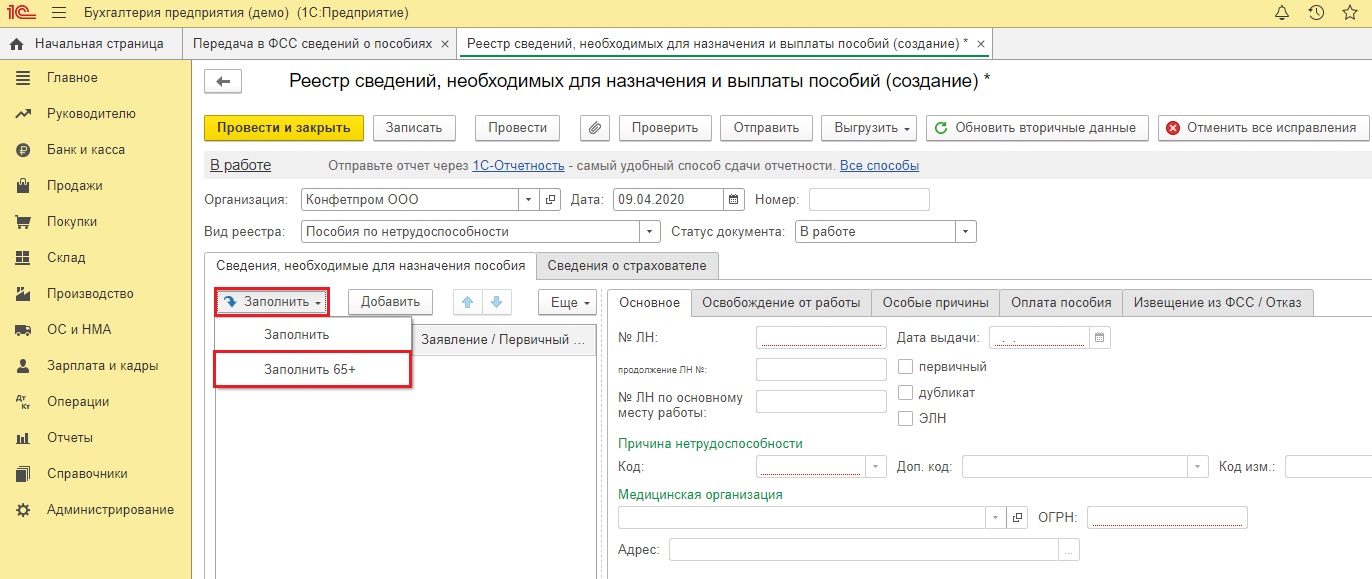The width and height of the screenshot is (1372, 579).
Task: Open Продажи section in sidebar
Action: 75,186
